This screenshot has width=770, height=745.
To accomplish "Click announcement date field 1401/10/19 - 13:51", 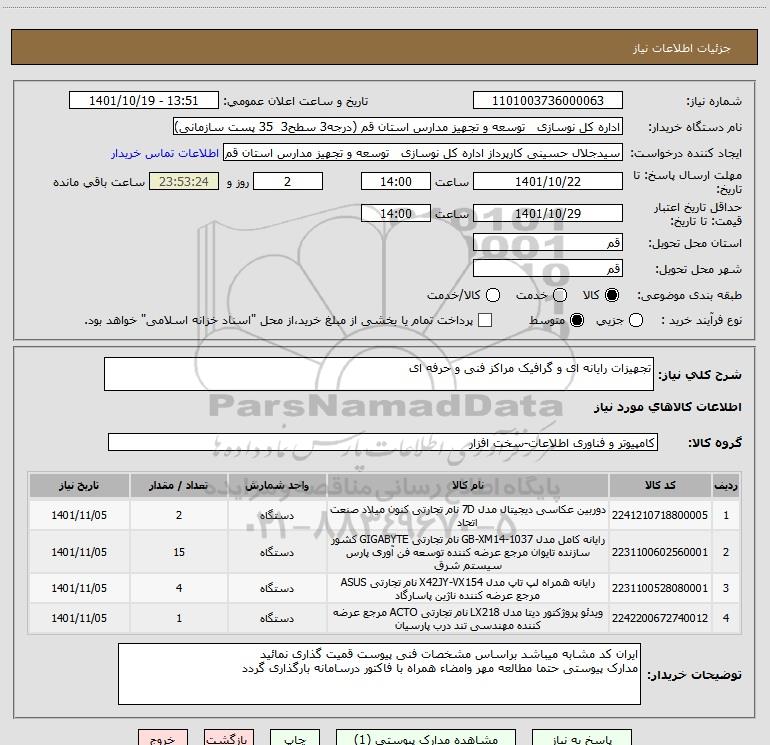I will point(143,101).
